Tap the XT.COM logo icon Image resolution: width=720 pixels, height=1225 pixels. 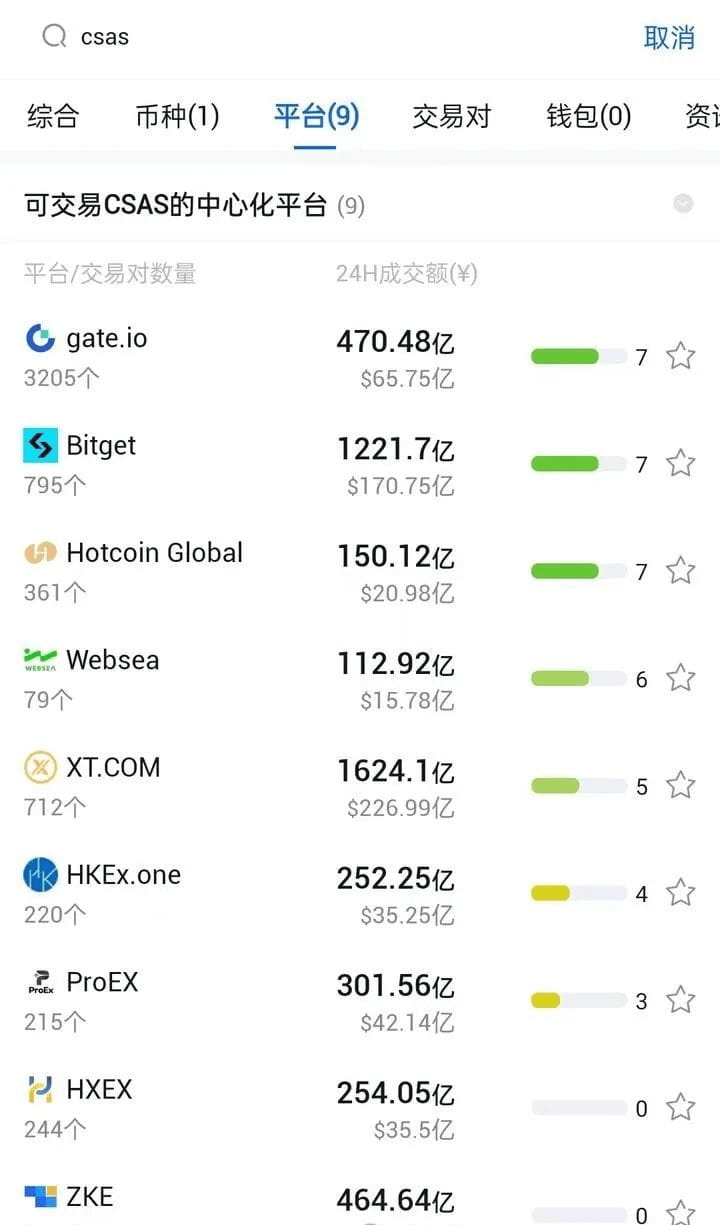[x=40, y=767]
